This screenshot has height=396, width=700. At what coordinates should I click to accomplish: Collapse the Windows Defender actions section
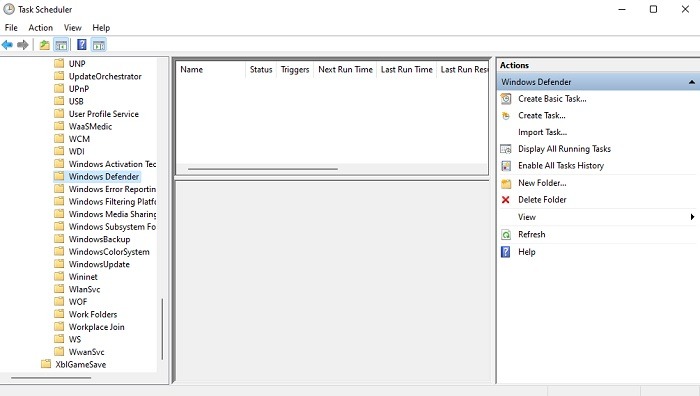pos(692,82)
